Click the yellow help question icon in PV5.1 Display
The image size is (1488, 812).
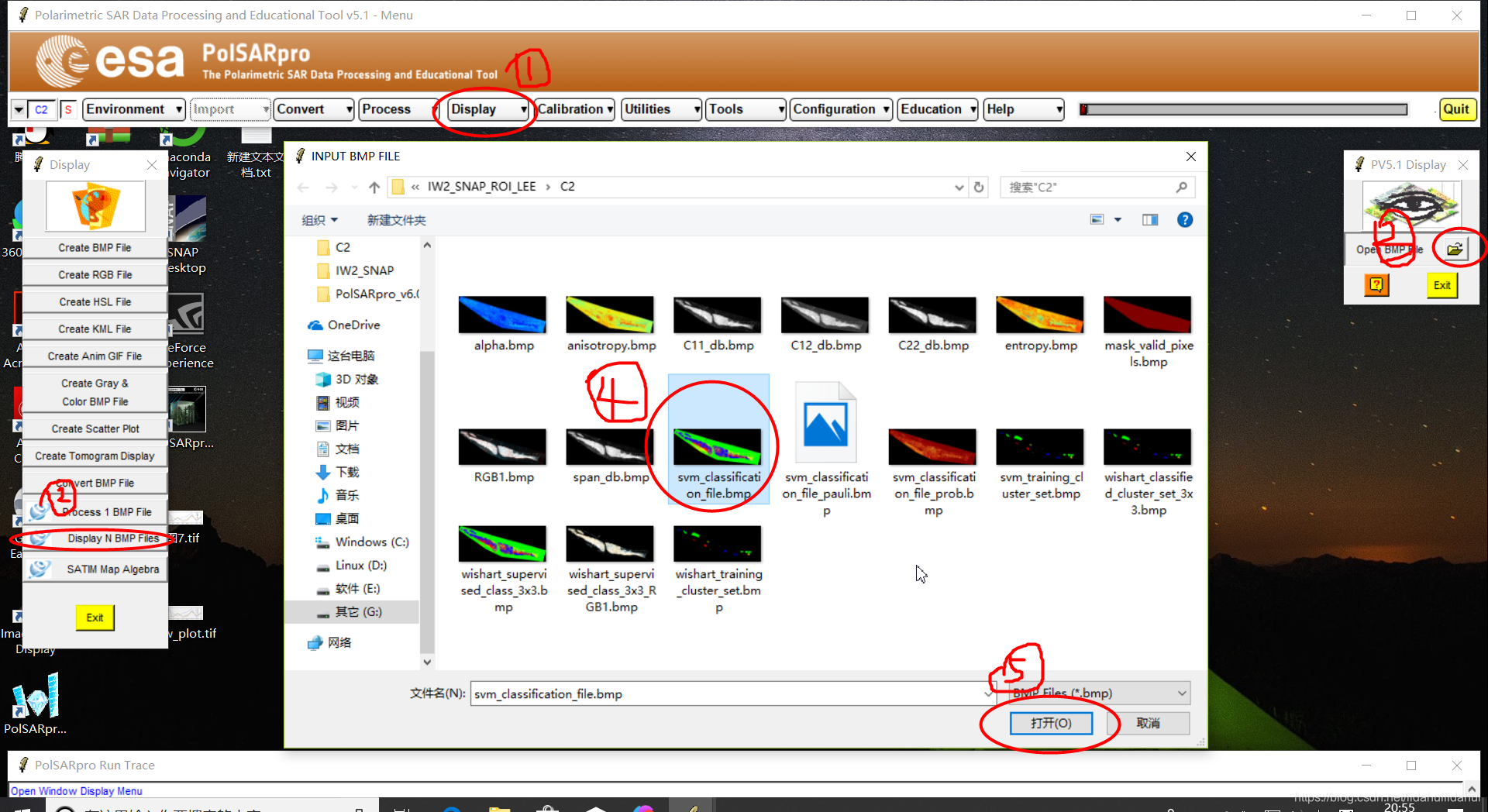pyautogui.click(x=1376, y=284)
